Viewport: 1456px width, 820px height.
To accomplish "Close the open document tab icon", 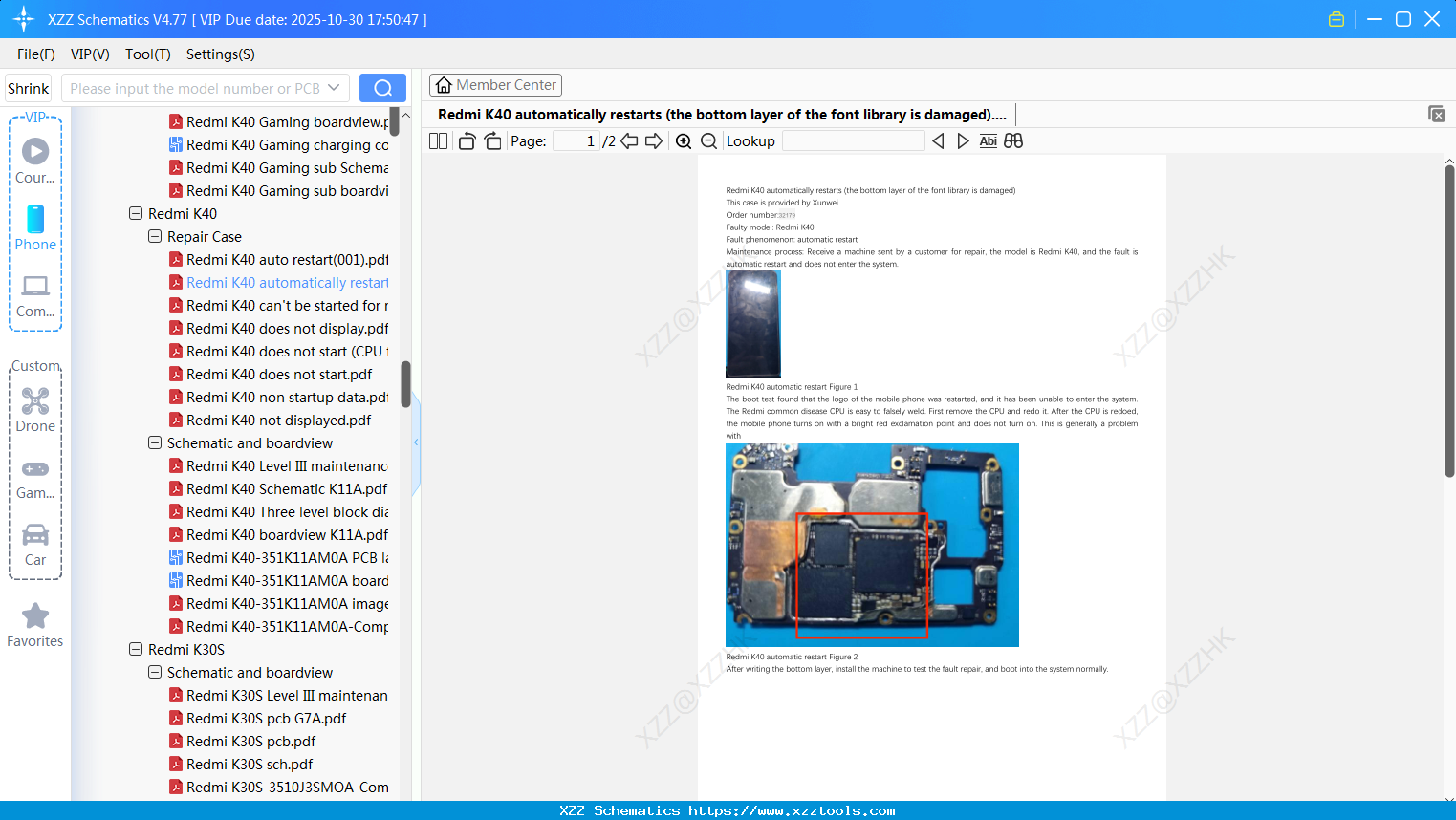I will (1437, 114).
